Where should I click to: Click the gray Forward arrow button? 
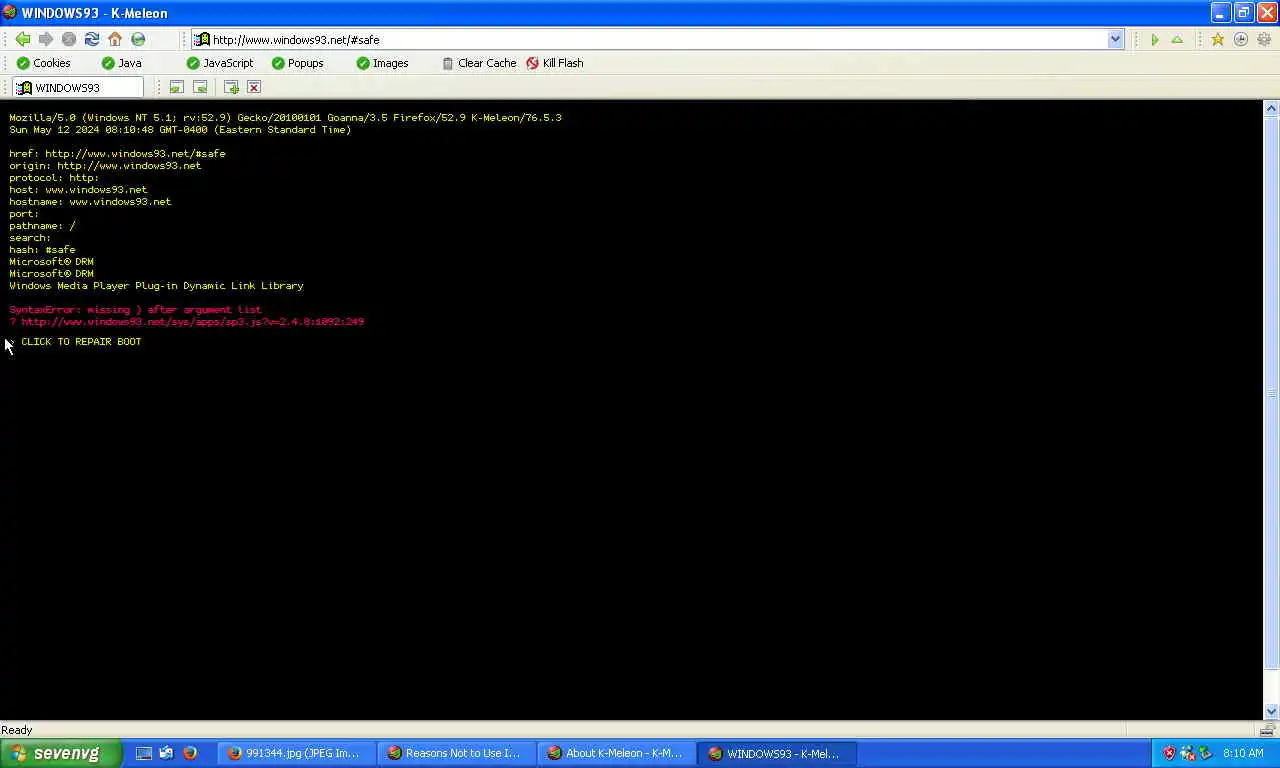click(45, 39)
